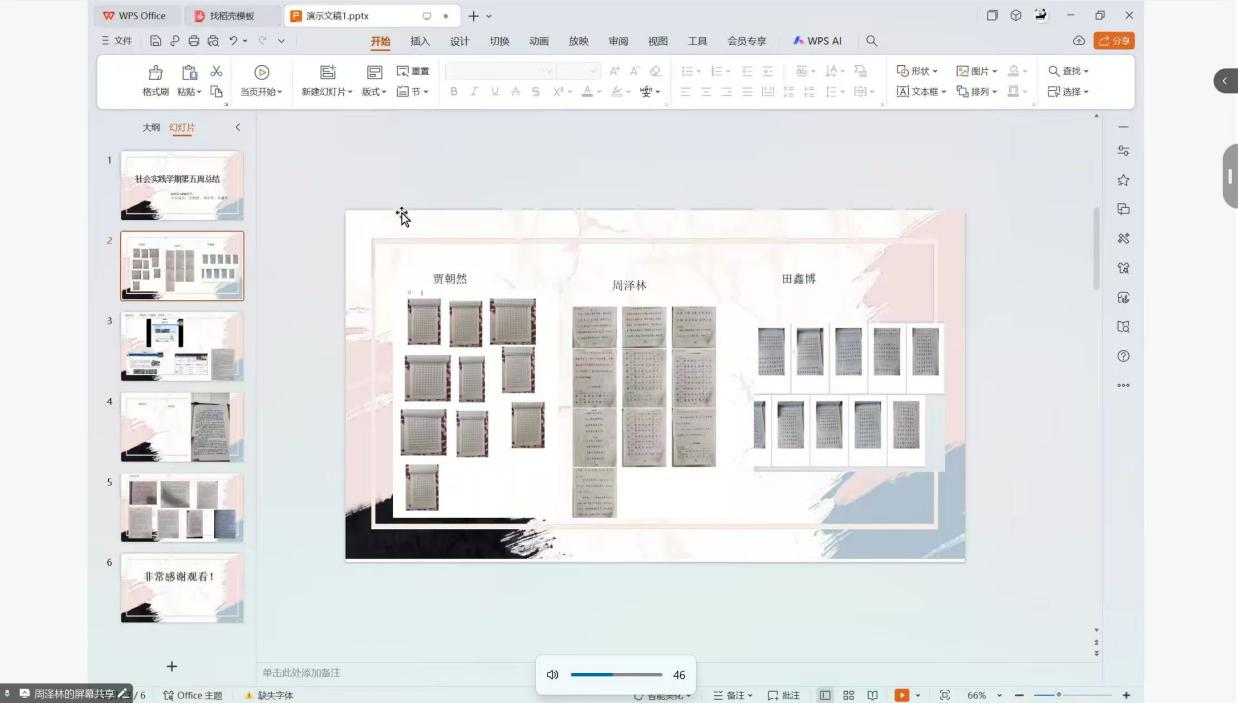Toggle the Notes (备注) pane in status bar
The image size is (1238, 703).
[734, 695]
